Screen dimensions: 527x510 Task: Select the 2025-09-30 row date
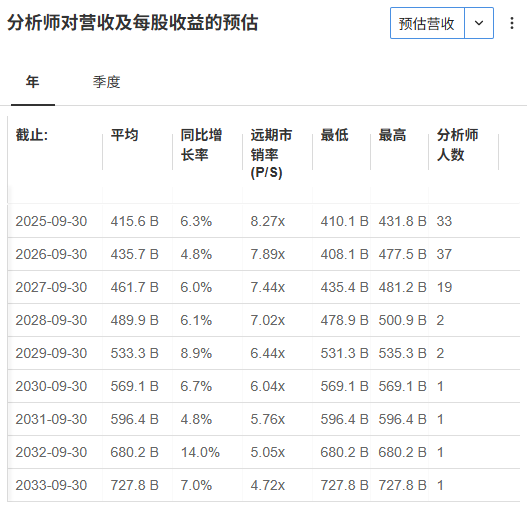[x=51, y=221]
